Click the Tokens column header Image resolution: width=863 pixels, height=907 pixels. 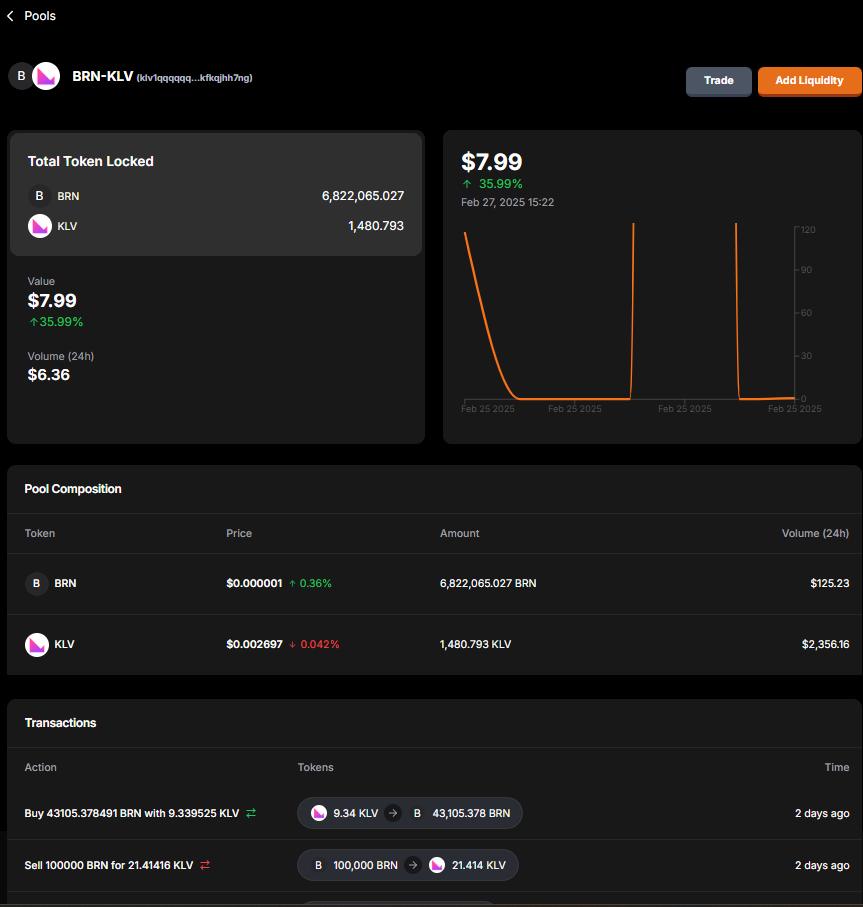tap(315, 768)
